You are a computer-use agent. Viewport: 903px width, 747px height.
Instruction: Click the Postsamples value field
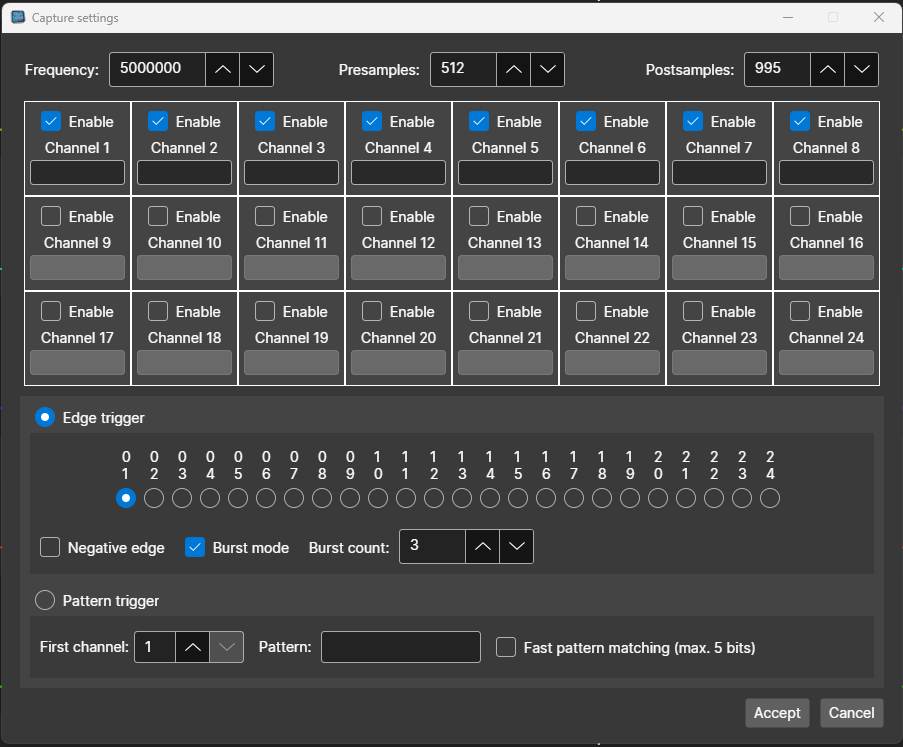coord(777,70)
